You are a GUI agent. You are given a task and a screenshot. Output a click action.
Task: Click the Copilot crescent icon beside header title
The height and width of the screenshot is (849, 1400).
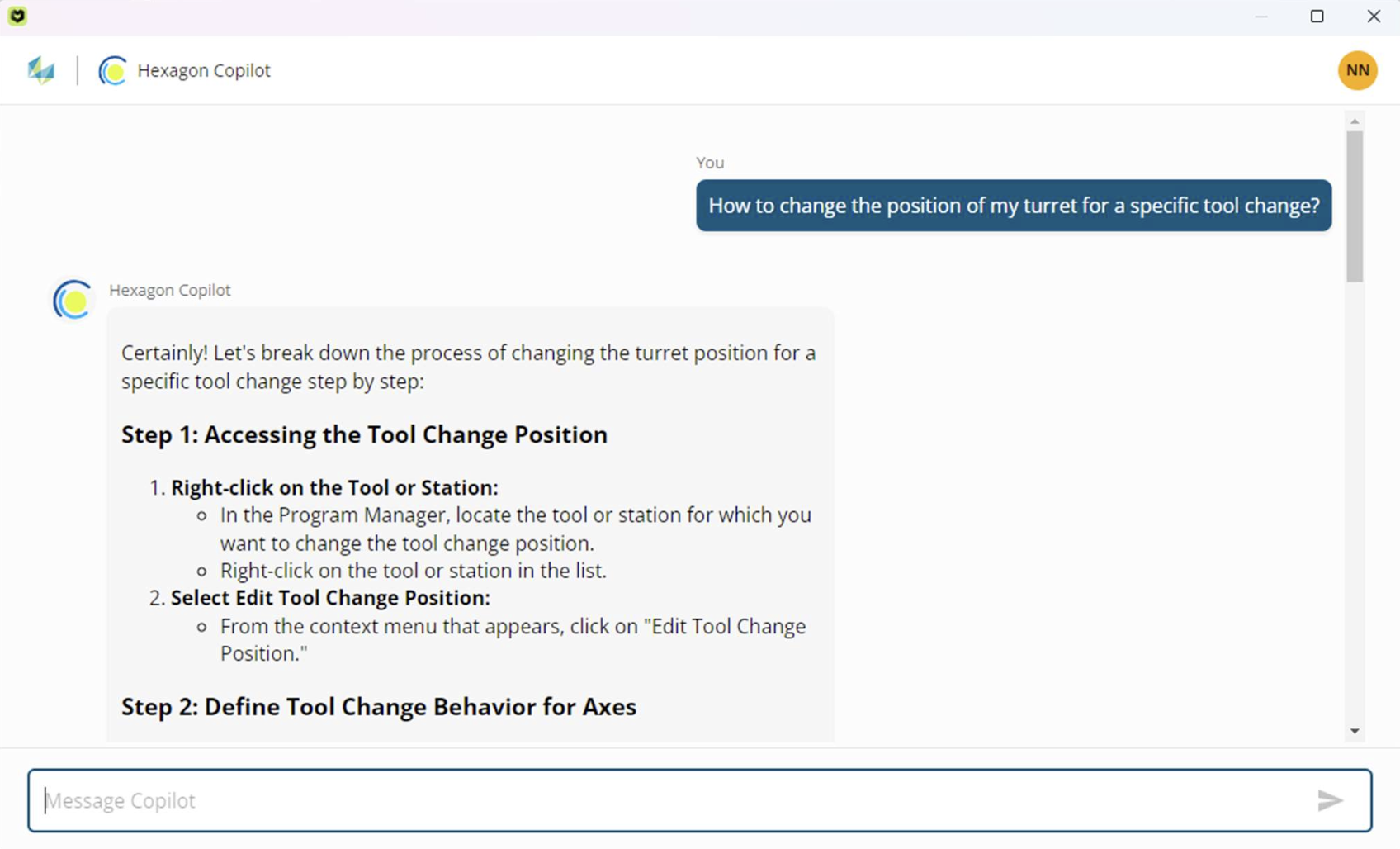point(112,71)
